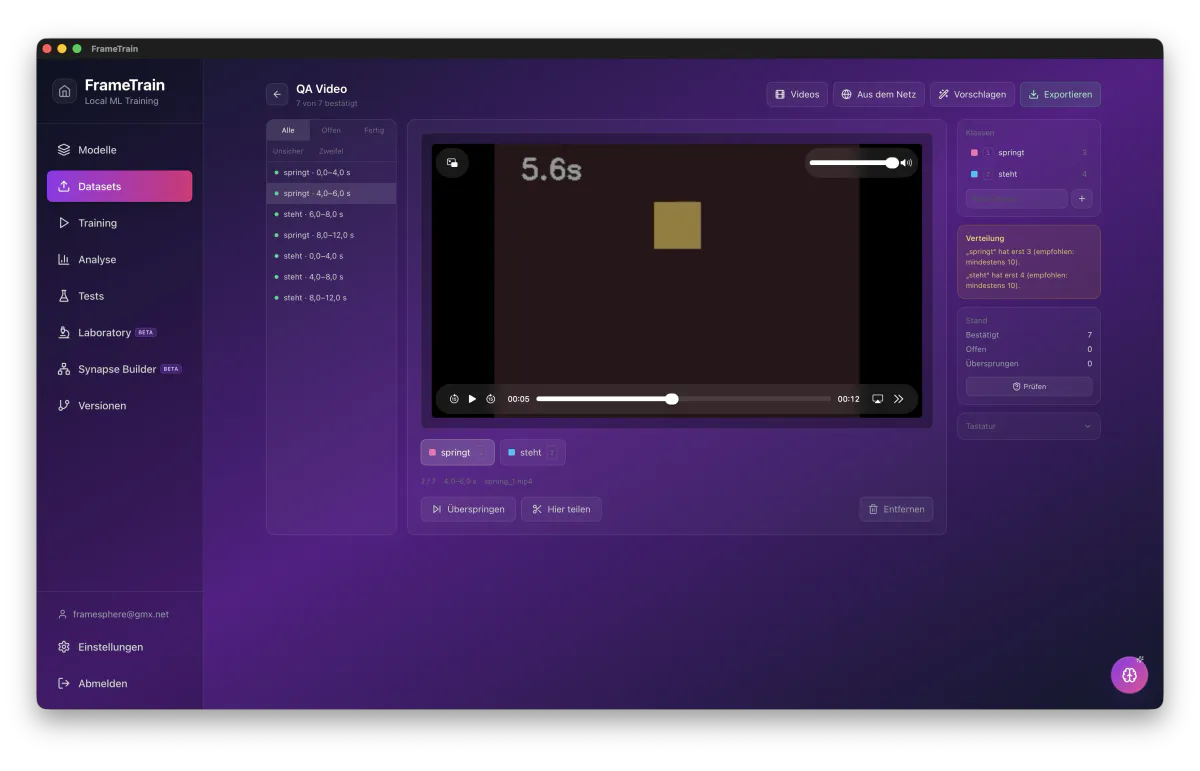Click the Hier teilen button
This screenshot has width=1200, height=771.
(x=561, y=509)
